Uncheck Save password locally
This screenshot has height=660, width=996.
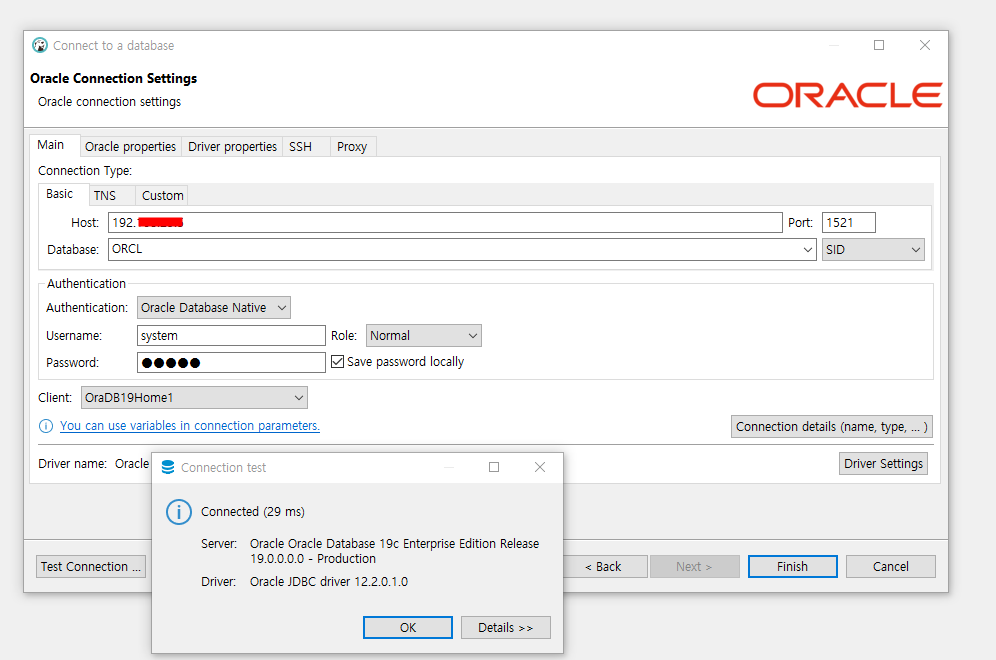coord(337,361)
